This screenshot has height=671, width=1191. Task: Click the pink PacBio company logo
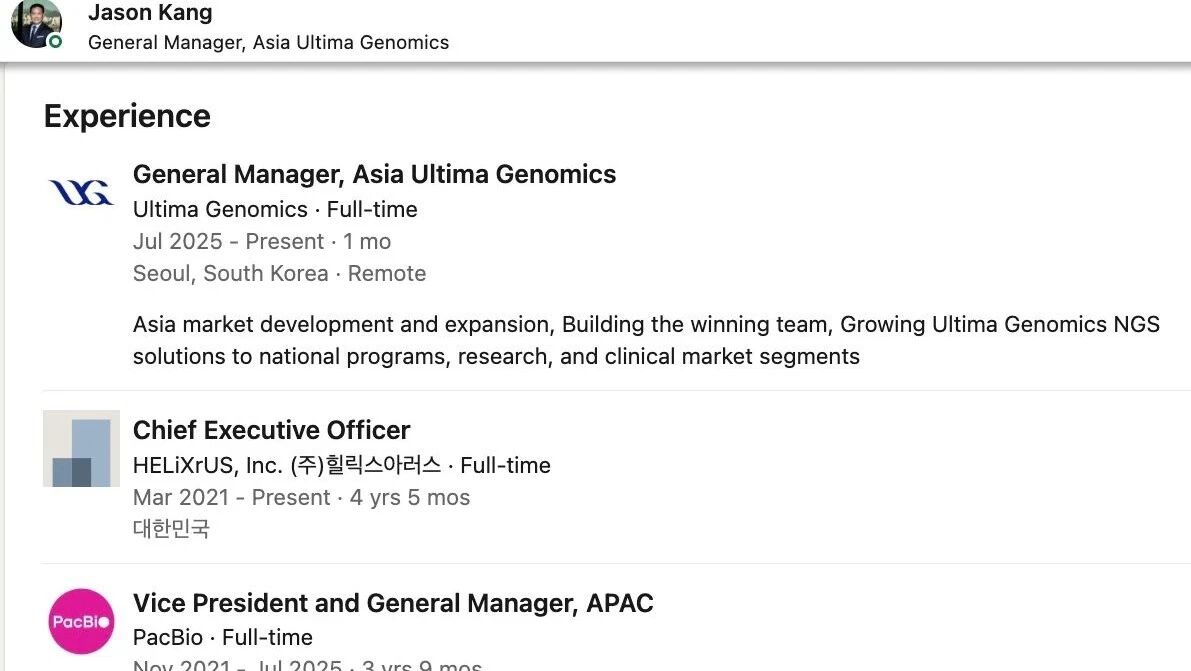pyautogui.click(x=81, y=622)
